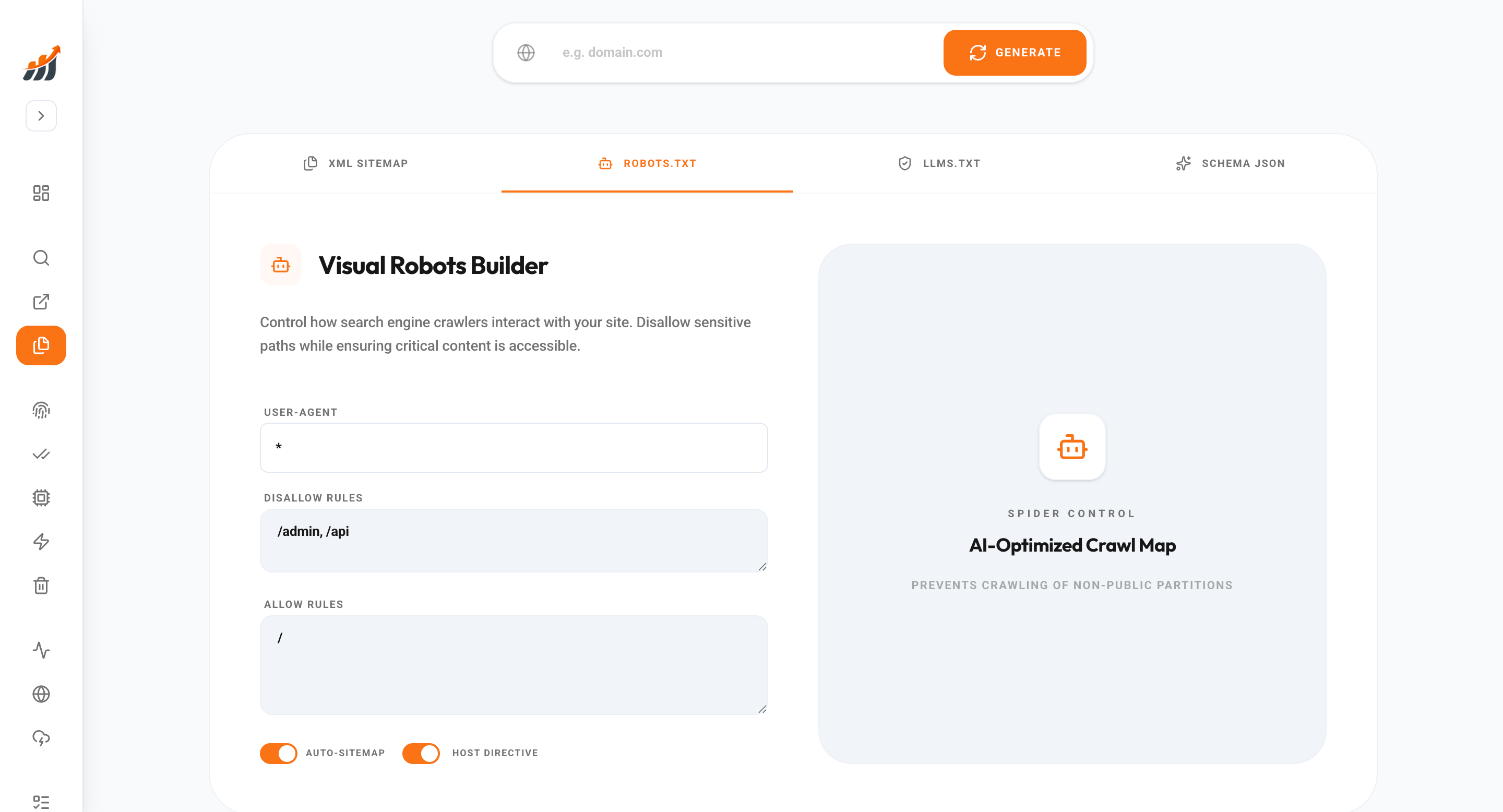Click the domain input field
Viewport: 1503px width, 812px height.
(x=741, y=53)
